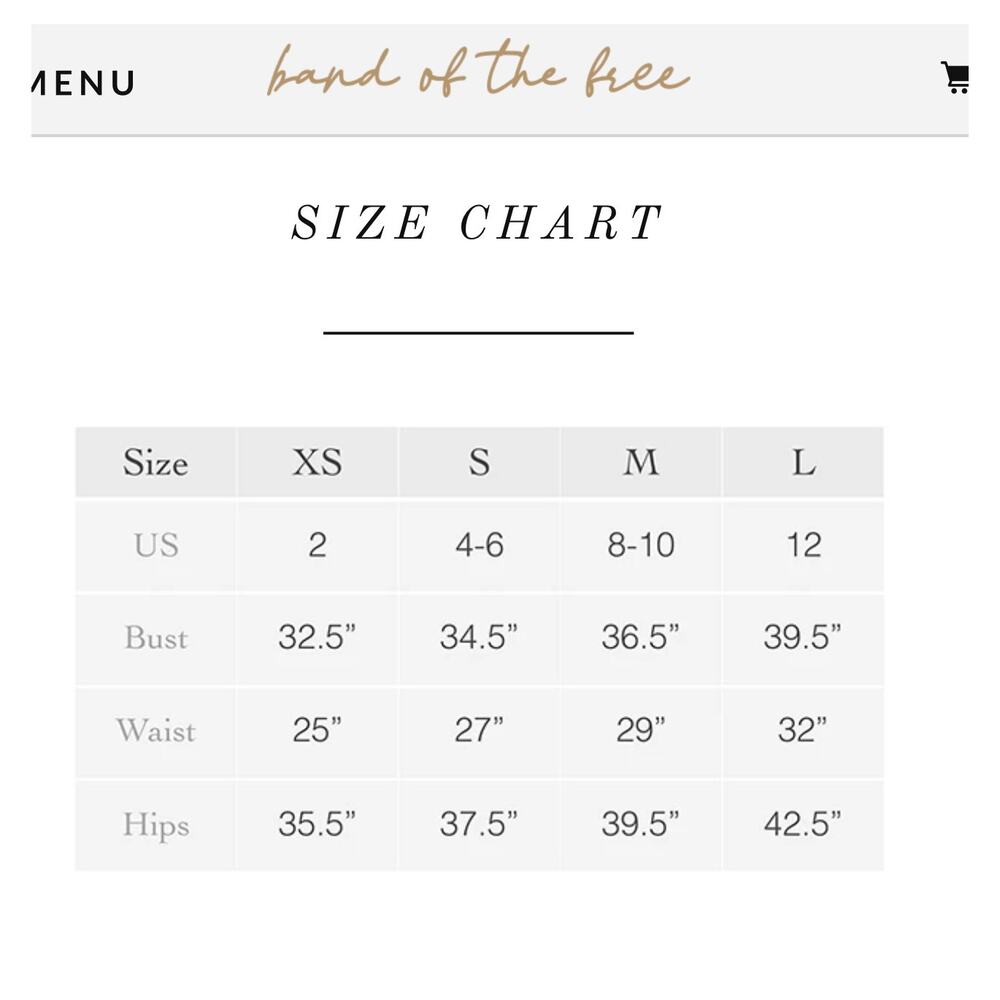Click the Bust row label
Screen dimensions: 1000x1000
coord(156,638)
